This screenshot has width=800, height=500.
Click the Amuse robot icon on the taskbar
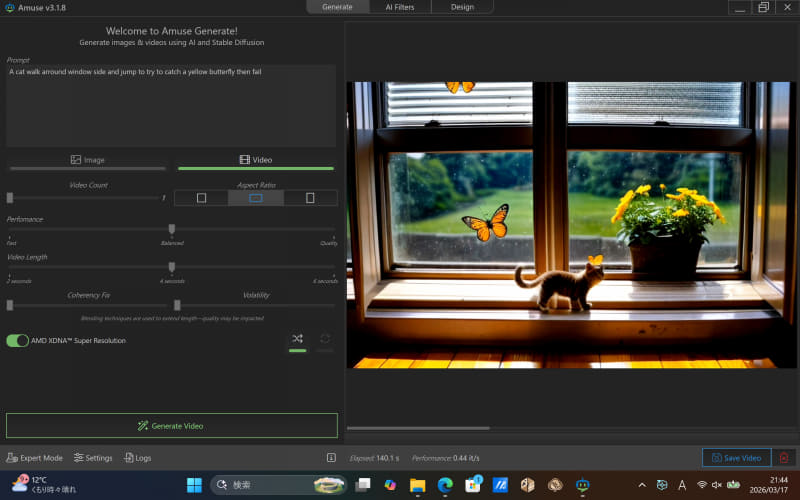[x=583, y=485]
